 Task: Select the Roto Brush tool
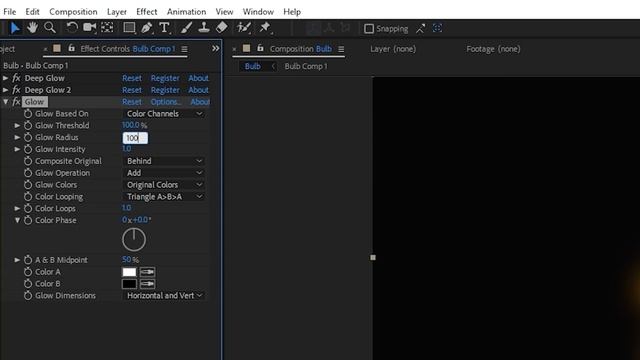point(244,28)
